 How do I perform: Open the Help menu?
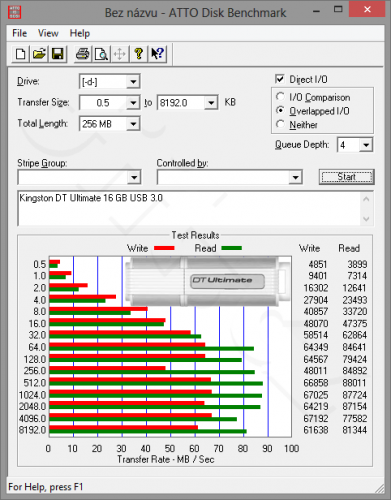(x=80, y=33)
